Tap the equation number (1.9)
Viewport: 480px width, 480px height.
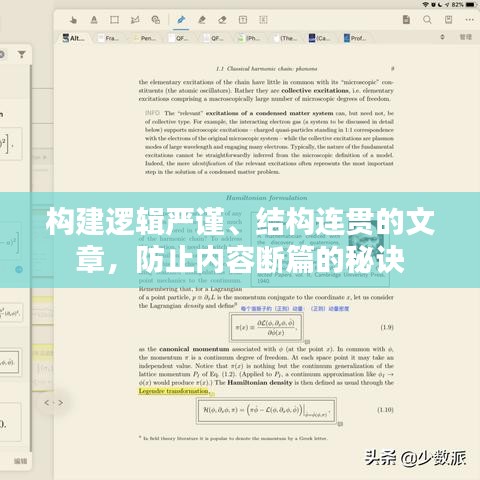coord(387,327)
